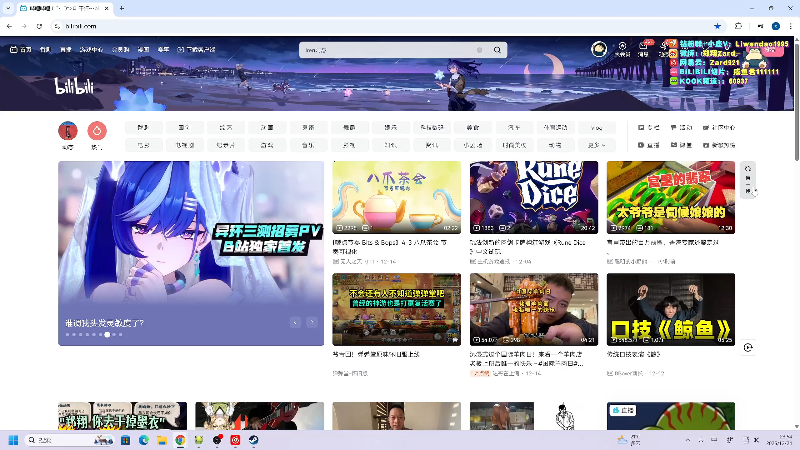Click the 纪录片 category button
800x450 pixels.
226,145
